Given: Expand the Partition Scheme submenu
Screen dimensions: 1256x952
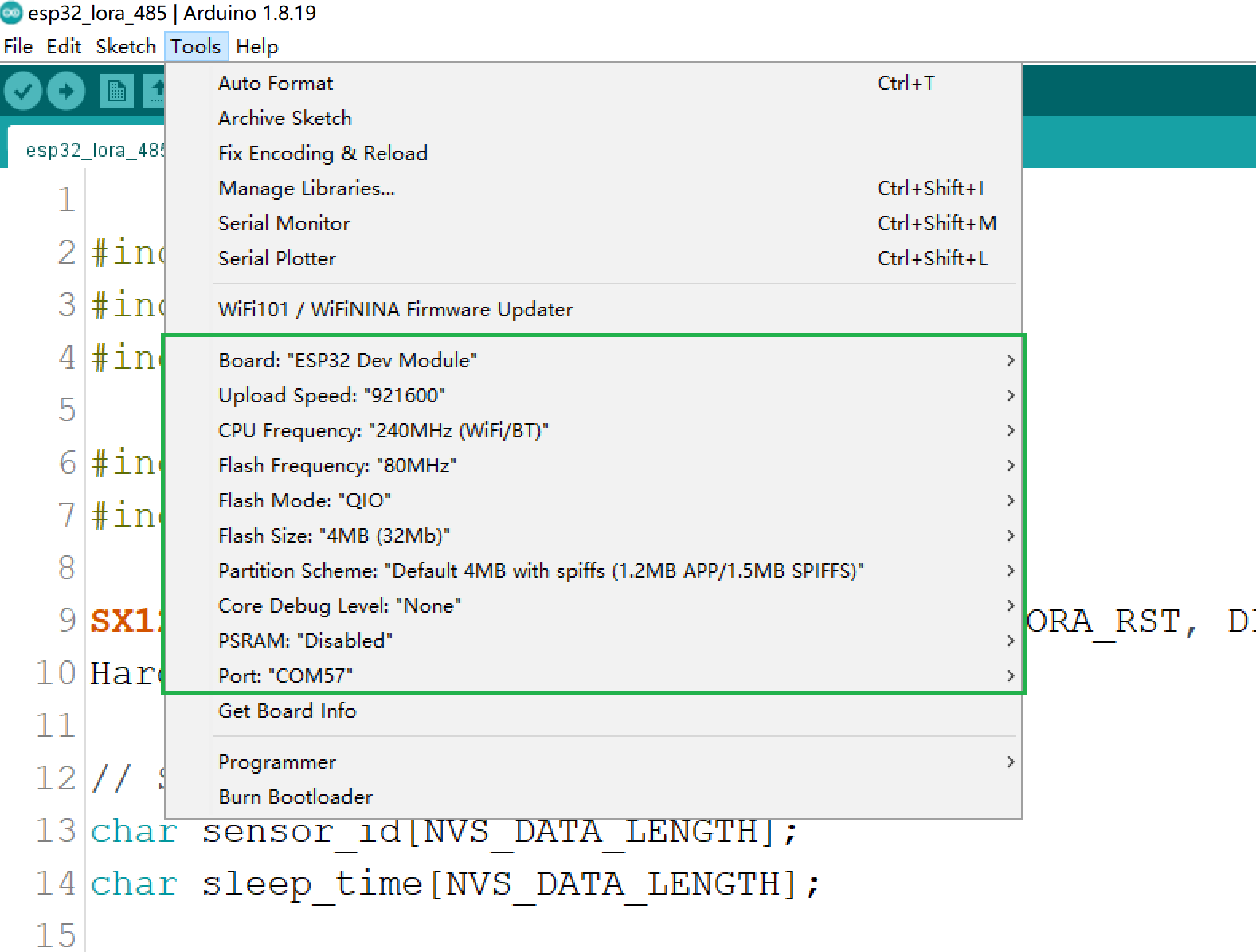Looking at the screenshot, I should click(x=593, y=570).
